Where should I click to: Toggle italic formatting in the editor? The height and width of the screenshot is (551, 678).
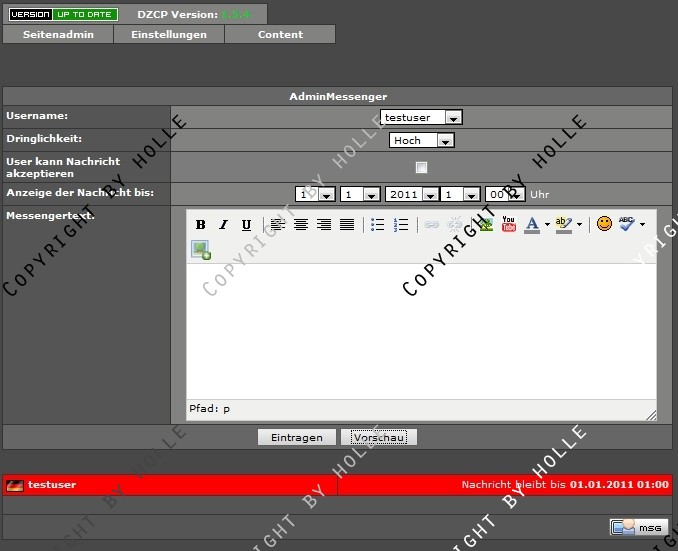pos(223,225)
